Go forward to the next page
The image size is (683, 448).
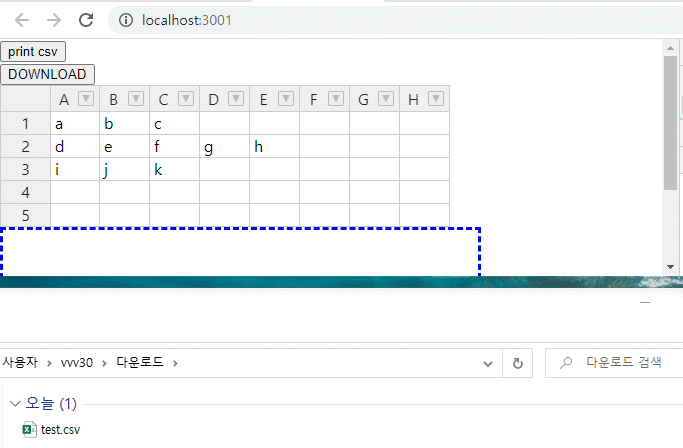[54, 20]
